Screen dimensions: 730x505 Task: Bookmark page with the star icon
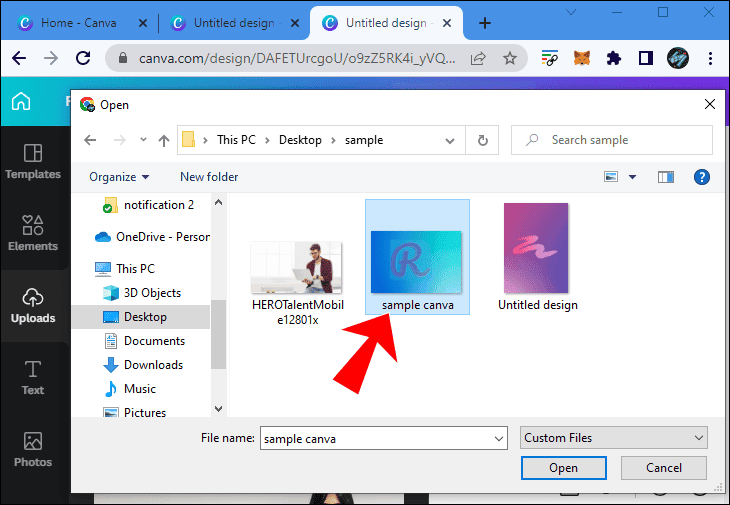click(510, 59)
